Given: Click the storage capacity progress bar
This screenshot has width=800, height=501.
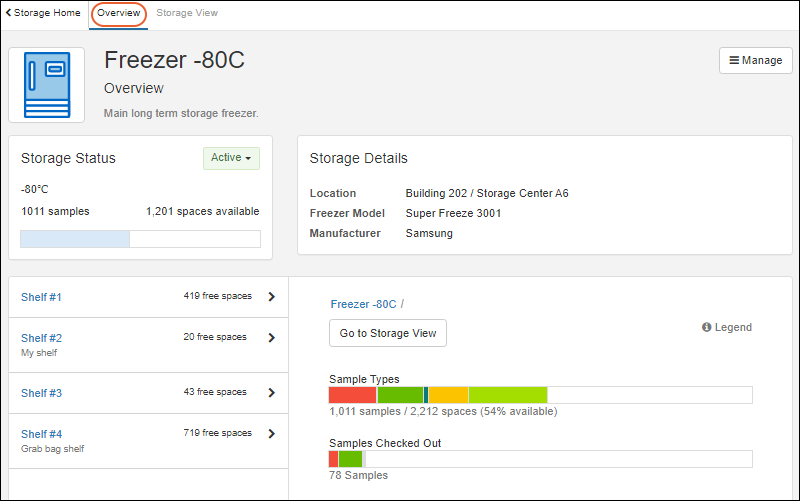Looking at the screenshot, I should coord(140,239).
